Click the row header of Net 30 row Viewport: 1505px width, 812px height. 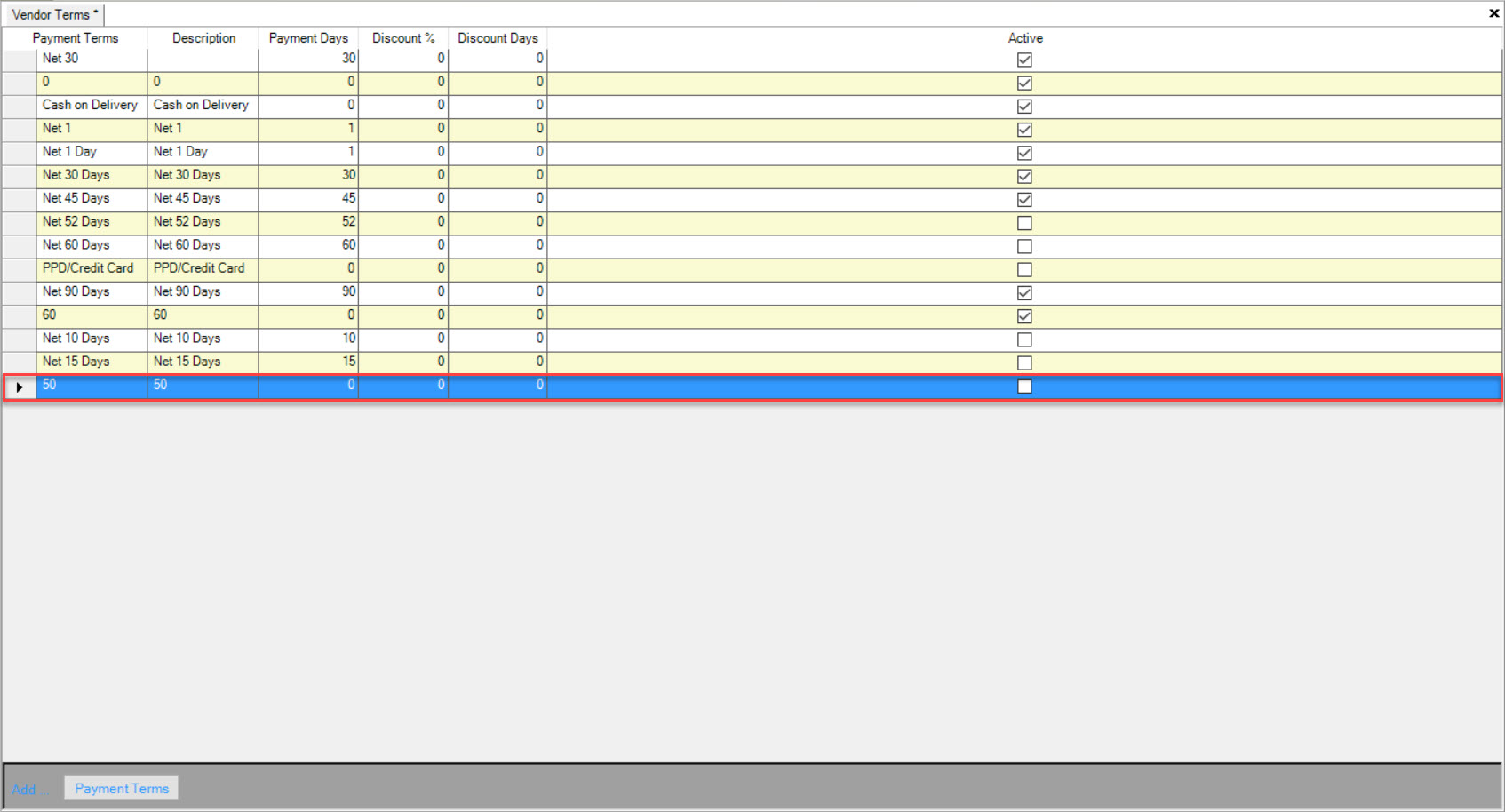[20, 60]
